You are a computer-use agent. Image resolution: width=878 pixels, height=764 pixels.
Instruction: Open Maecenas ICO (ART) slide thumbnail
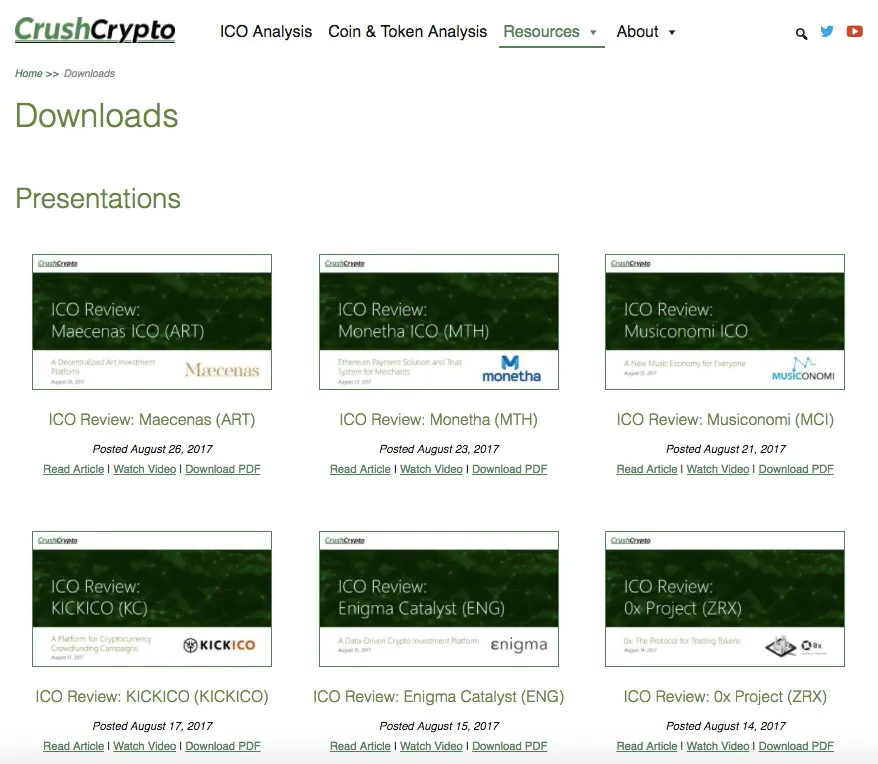(x=152, y=322)
